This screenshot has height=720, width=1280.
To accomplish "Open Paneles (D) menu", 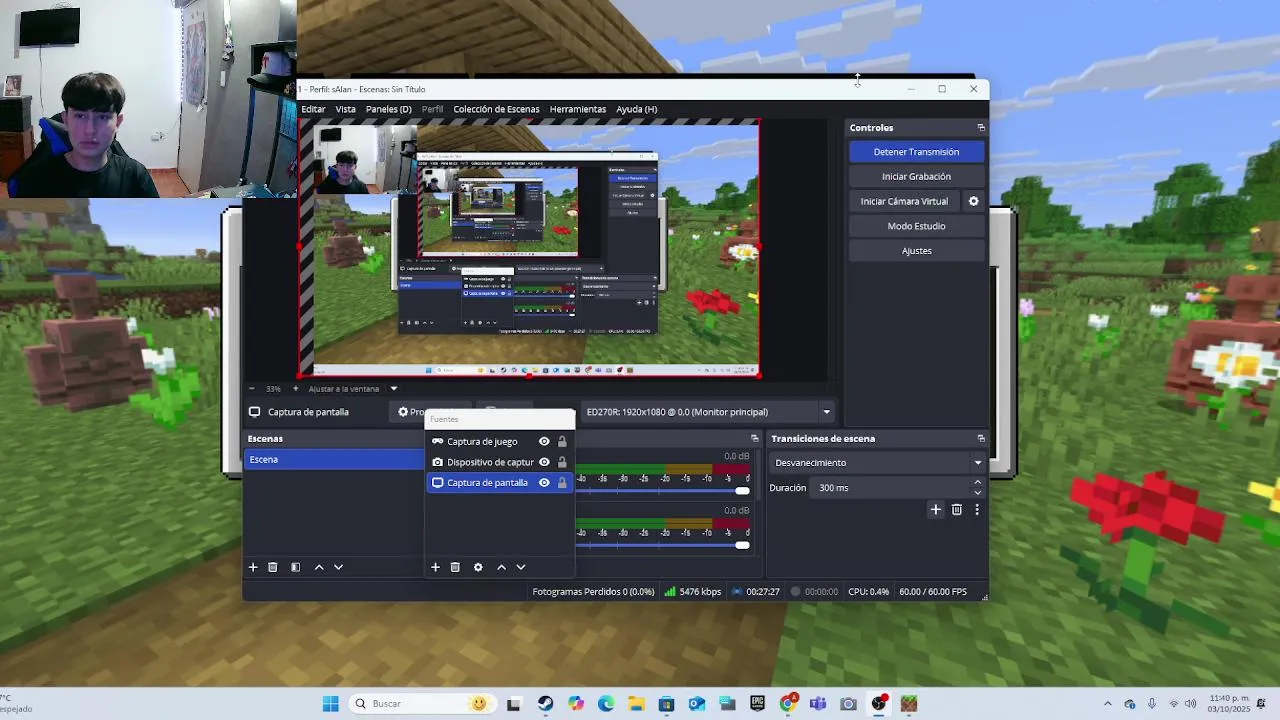I will tap(388, 109).
